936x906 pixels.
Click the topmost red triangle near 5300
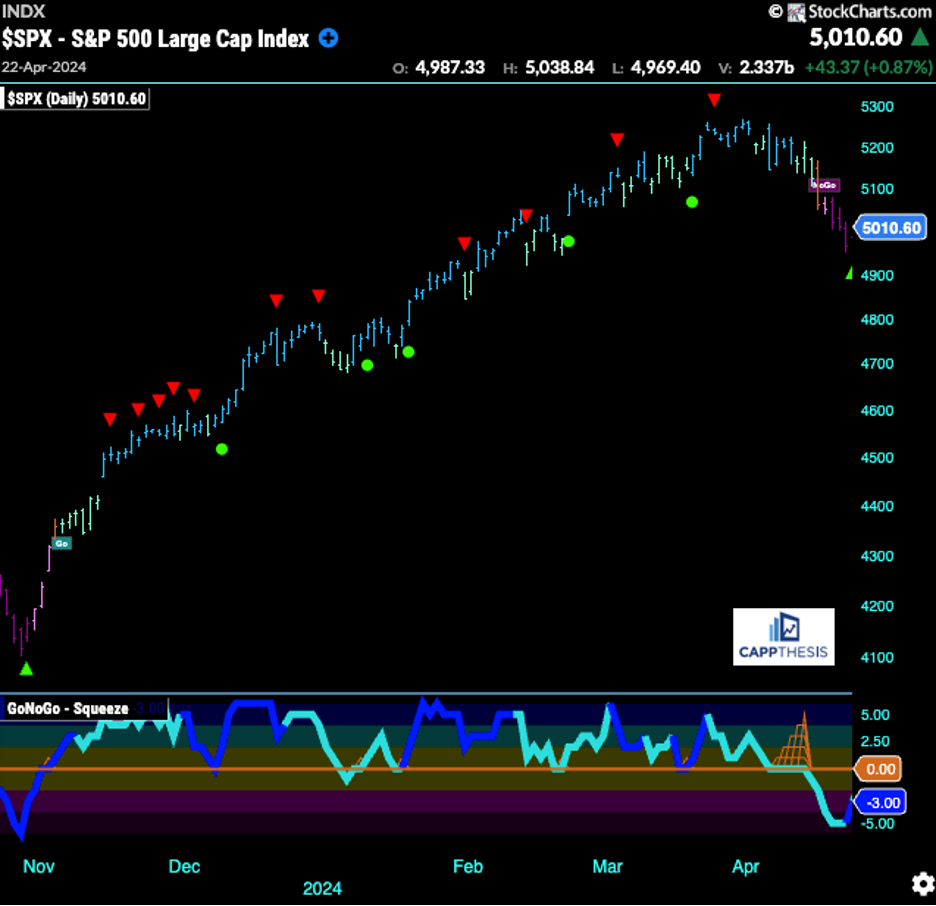tap(714, 99)
